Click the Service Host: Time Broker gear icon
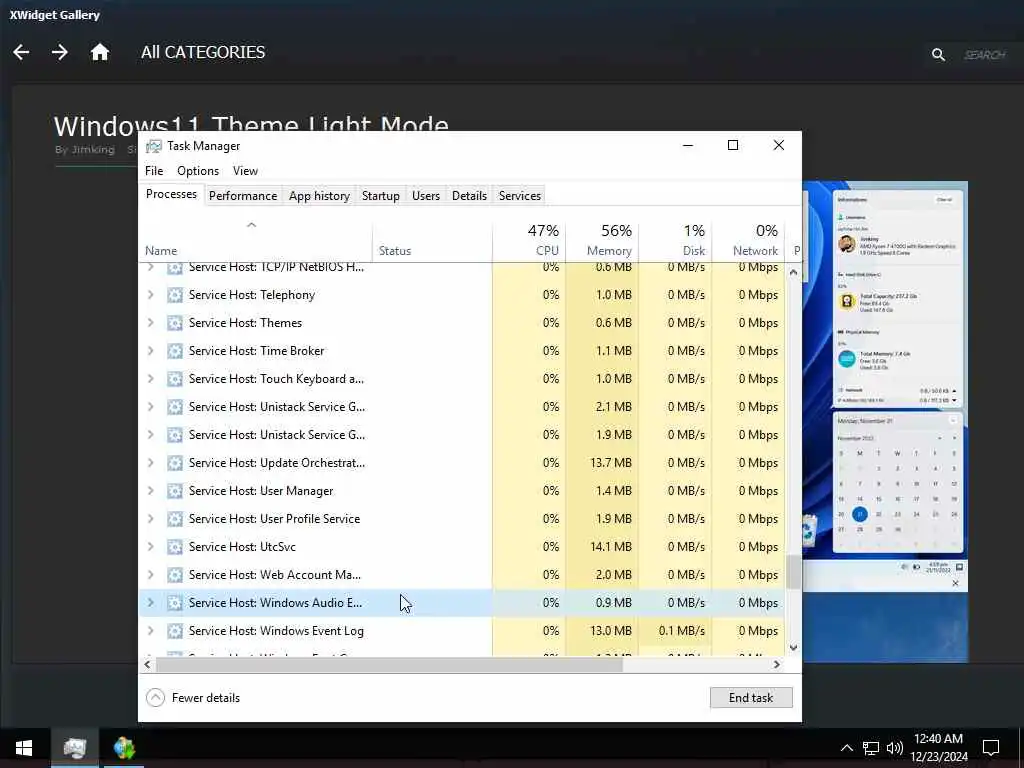Image resolution: width=1024 pixels, height=768 pixels. [174, 351]
